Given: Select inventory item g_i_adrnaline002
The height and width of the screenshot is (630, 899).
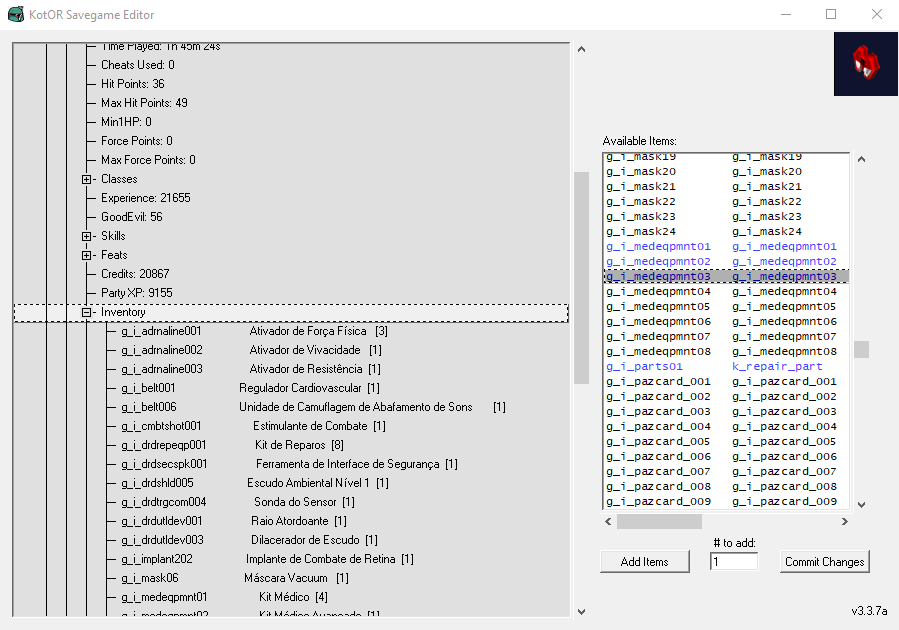Looking at the screenshot, I should (251, 350).
